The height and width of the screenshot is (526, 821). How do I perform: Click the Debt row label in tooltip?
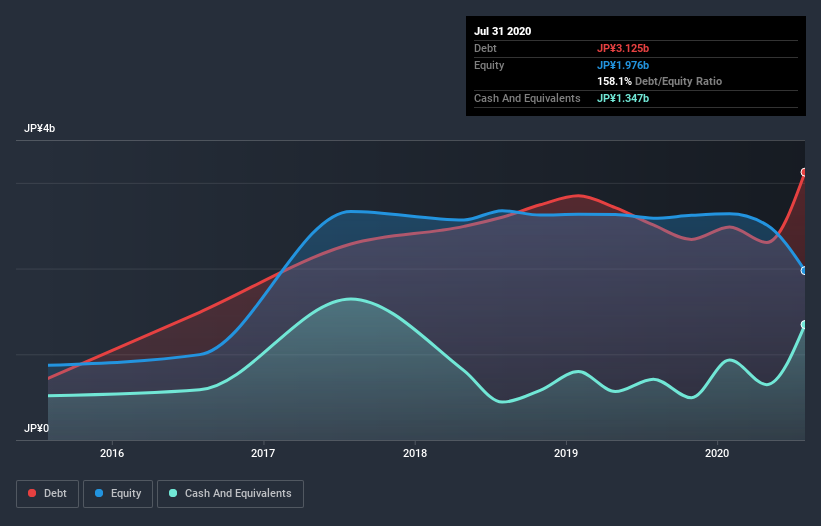[485, 48]
